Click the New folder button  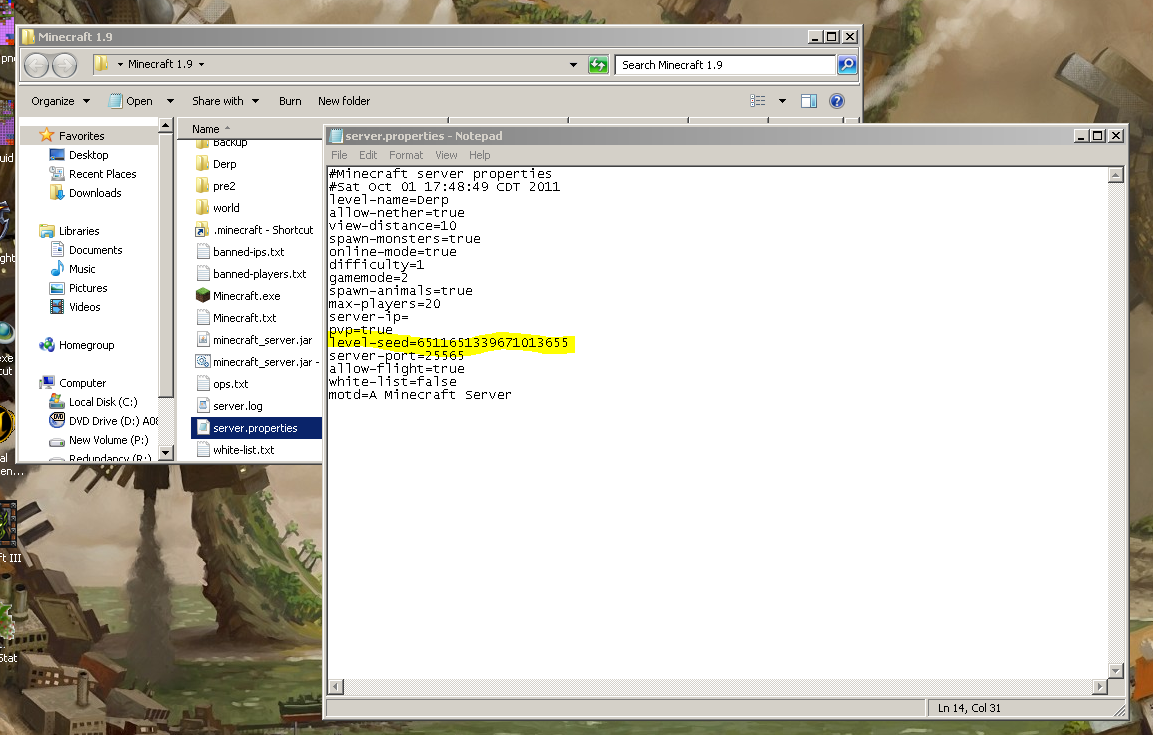pyautogui.click(x=344, y=101)
